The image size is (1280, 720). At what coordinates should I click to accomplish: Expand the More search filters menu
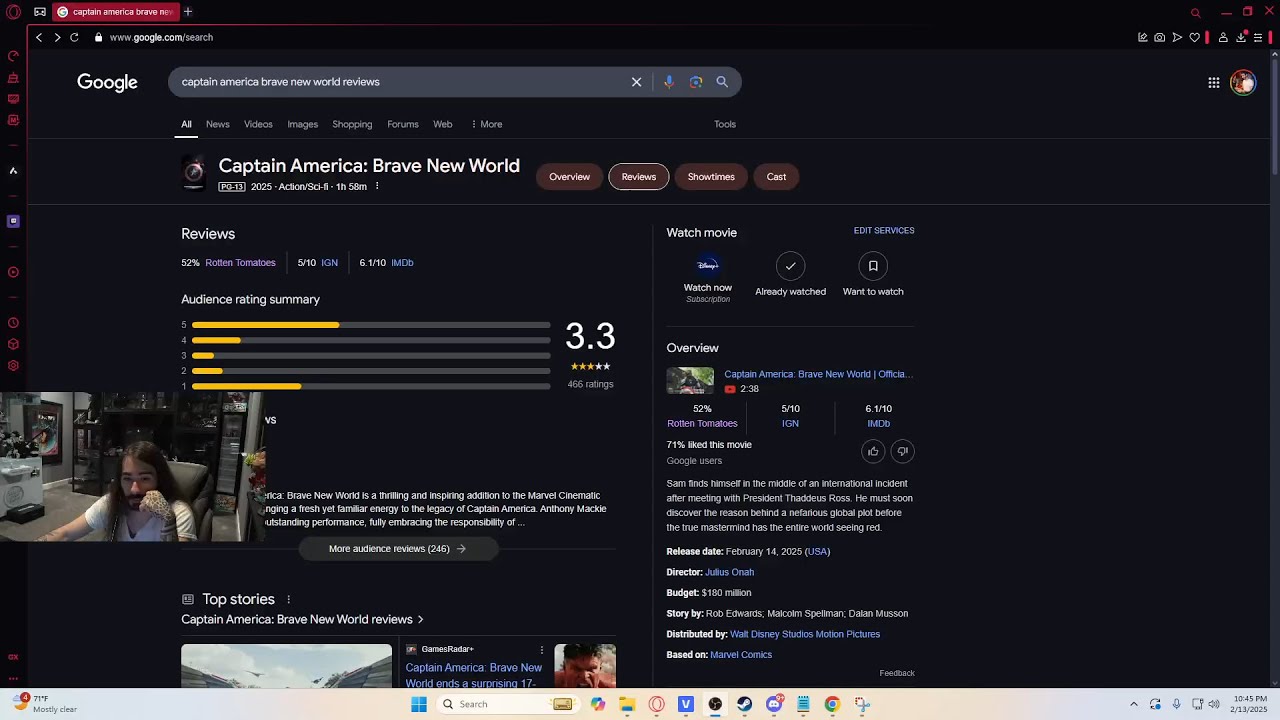pyautogui.click(x=486, y=124)
